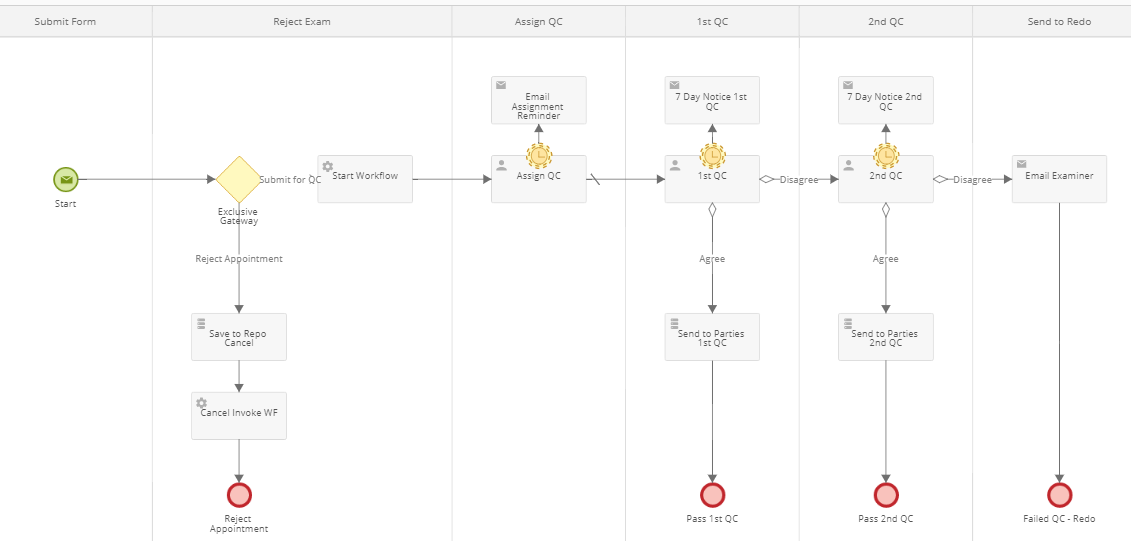Image resolution: width=1131 pixels, height=541 pixels.
Task: Select the Save to Repo Cancel task
Action: (x=239, y=337)
